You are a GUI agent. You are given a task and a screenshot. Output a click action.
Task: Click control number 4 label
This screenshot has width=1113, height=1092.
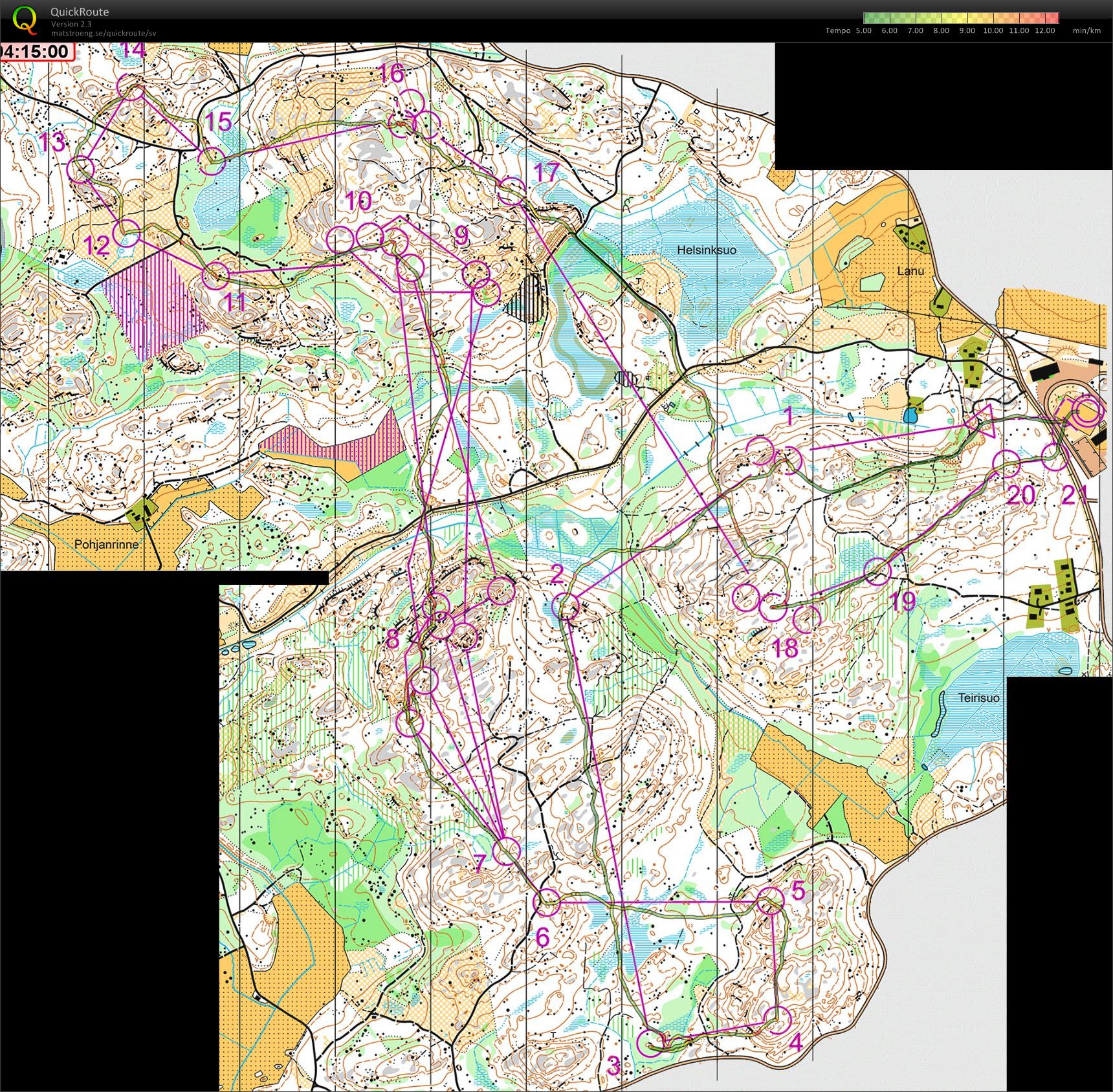[796, 1042]
